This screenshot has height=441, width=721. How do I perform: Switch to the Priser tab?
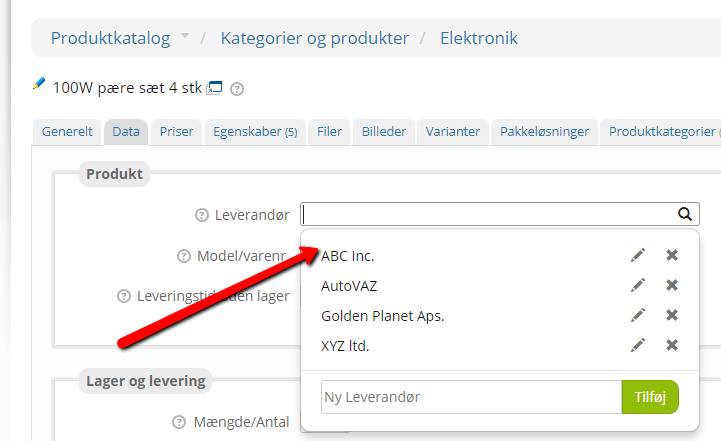(177, 132)
